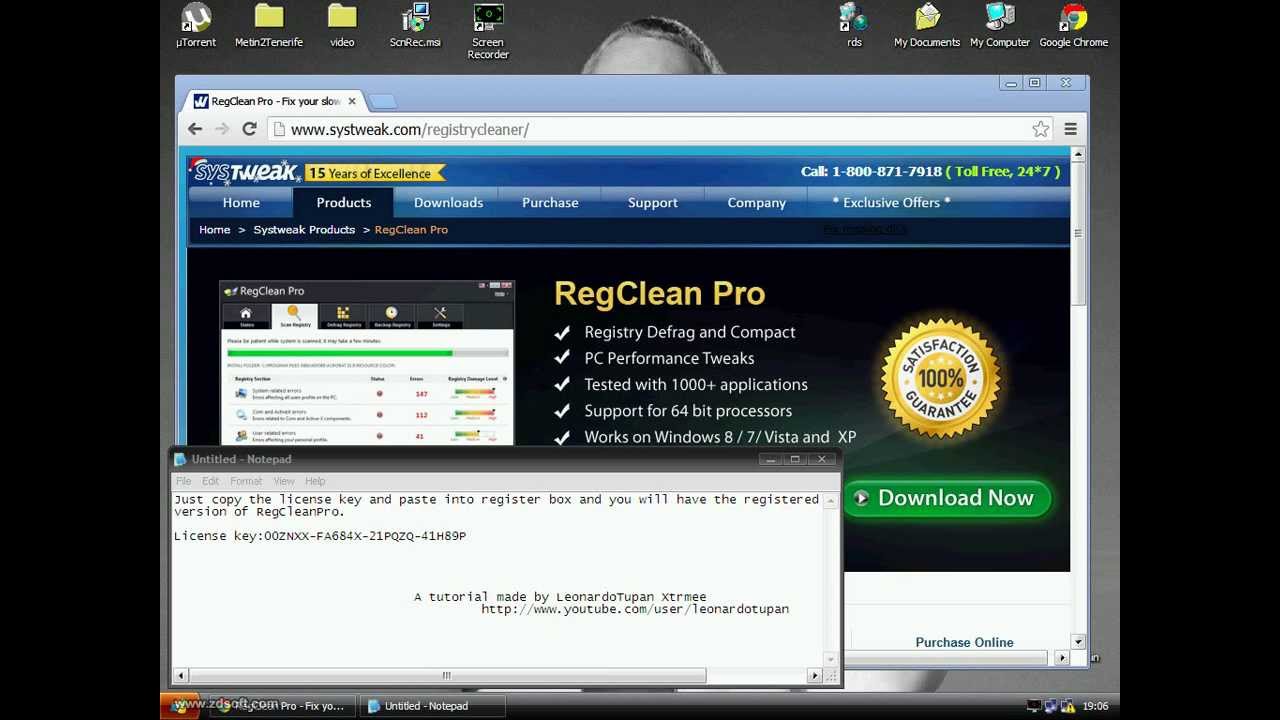Click inside the License key line

[320, 536]
